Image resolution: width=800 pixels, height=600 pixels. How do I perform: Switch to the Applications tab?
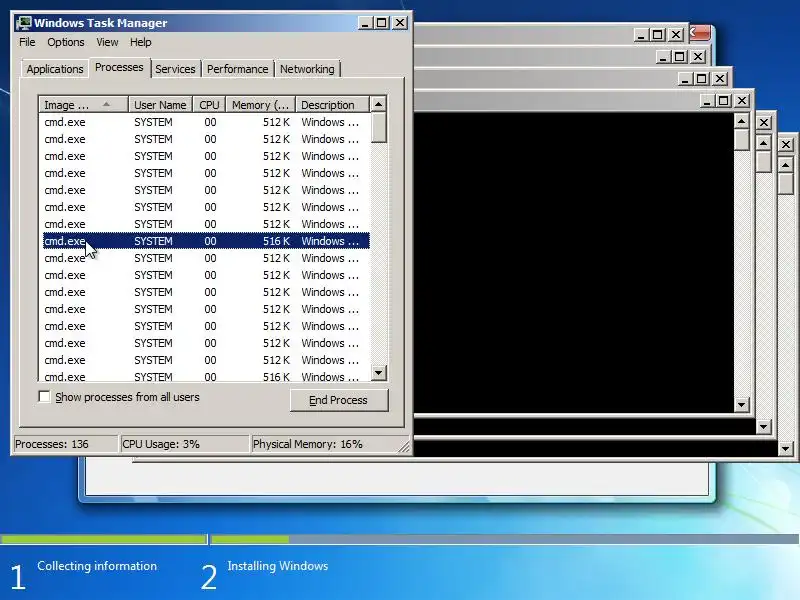tap(55, 69)
